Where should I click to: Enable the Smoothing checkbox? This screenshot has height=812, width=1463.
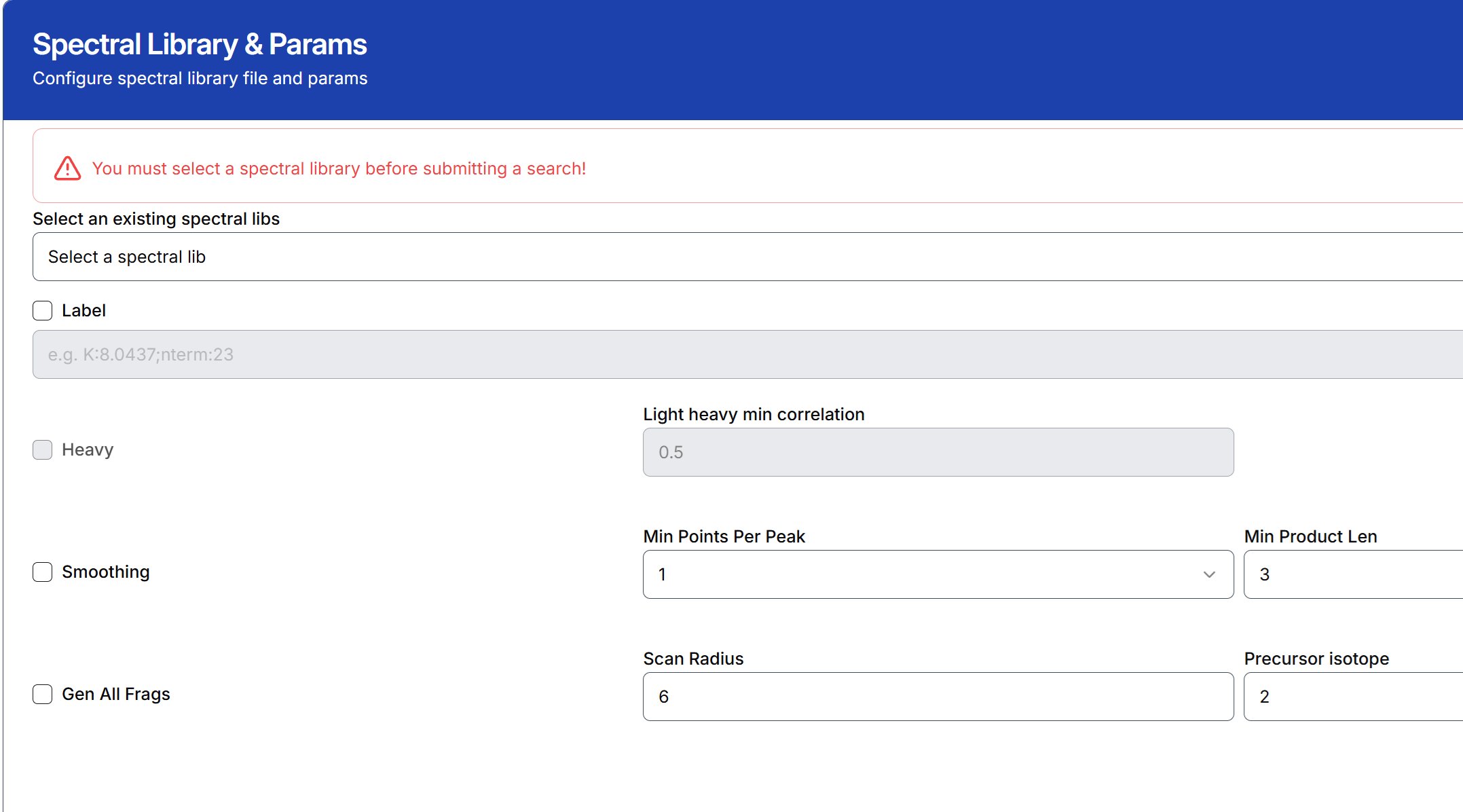pyautogui.click(x=43, y=572)
